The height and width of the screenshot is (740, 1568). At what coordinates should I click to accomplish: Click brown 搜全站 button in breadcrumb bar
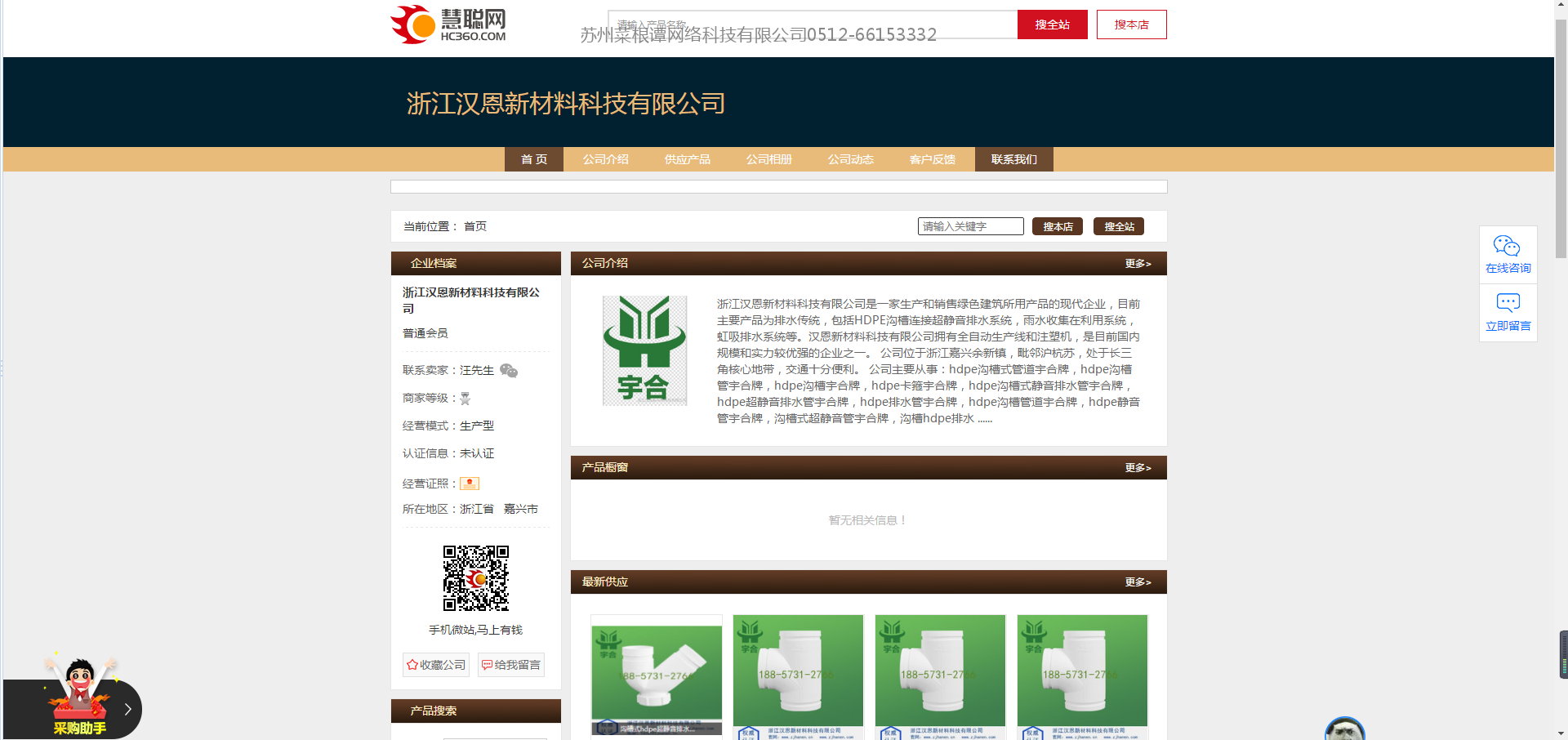[1119, 226]
